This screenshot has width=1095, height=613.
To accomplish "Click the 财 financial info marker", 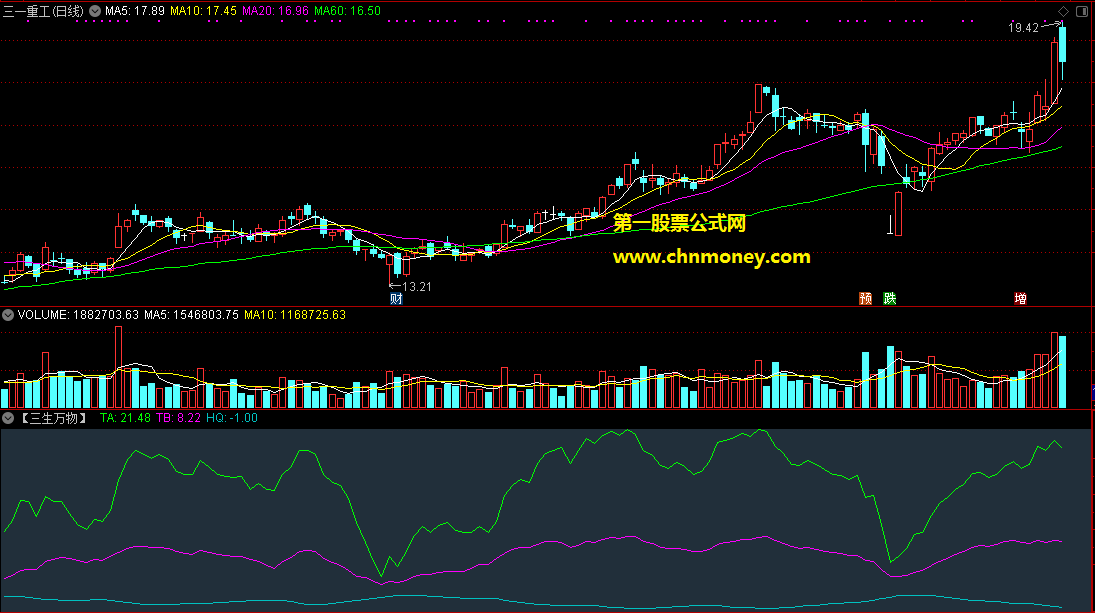I will click(x=396, y=299).
